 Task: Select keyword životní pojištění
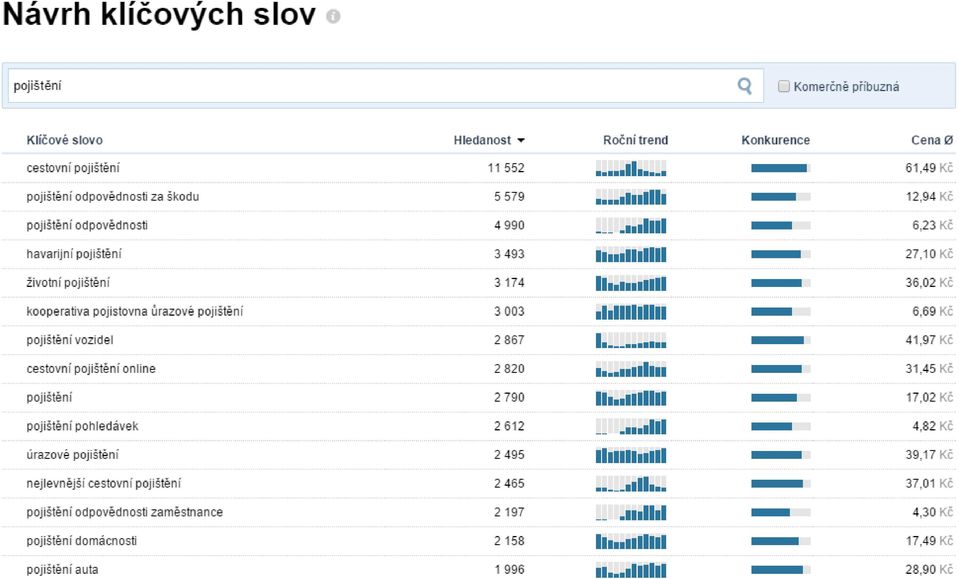point(68,282)
